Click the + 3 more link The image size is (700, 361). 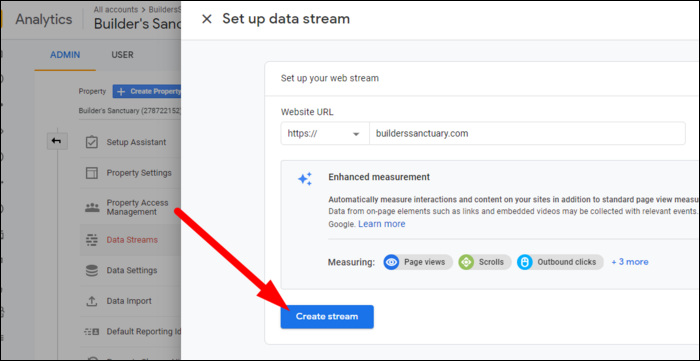pyautogui.click(x=630, y=262)
